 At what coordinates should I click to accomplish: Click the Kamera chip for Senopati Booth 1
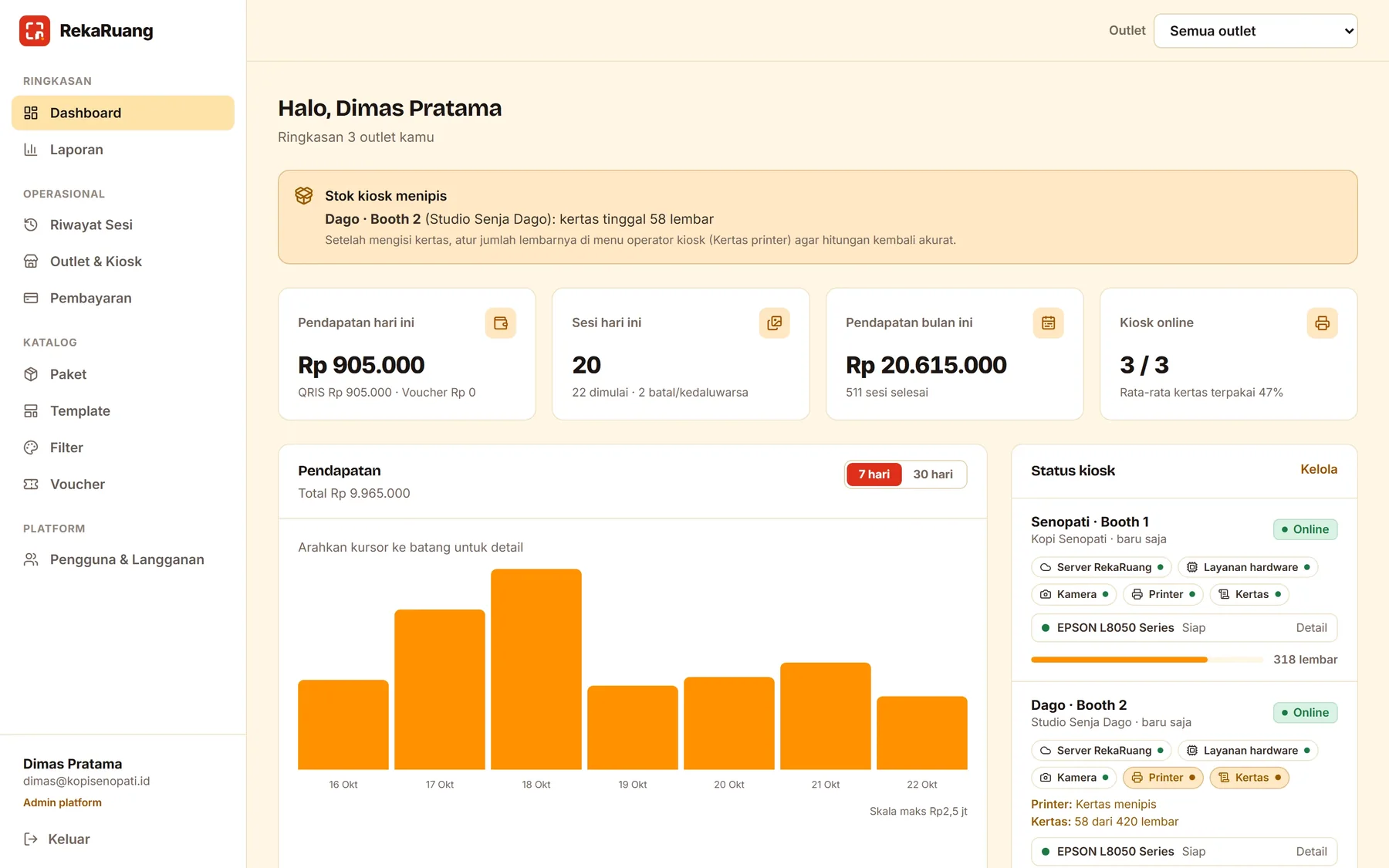[x=1073, y=594]
